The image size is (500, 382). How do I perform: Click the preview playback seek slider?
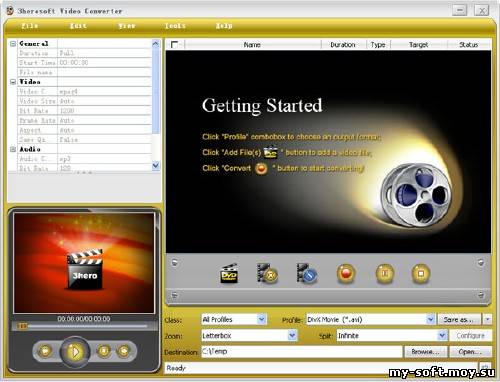[x=83, y=326]
